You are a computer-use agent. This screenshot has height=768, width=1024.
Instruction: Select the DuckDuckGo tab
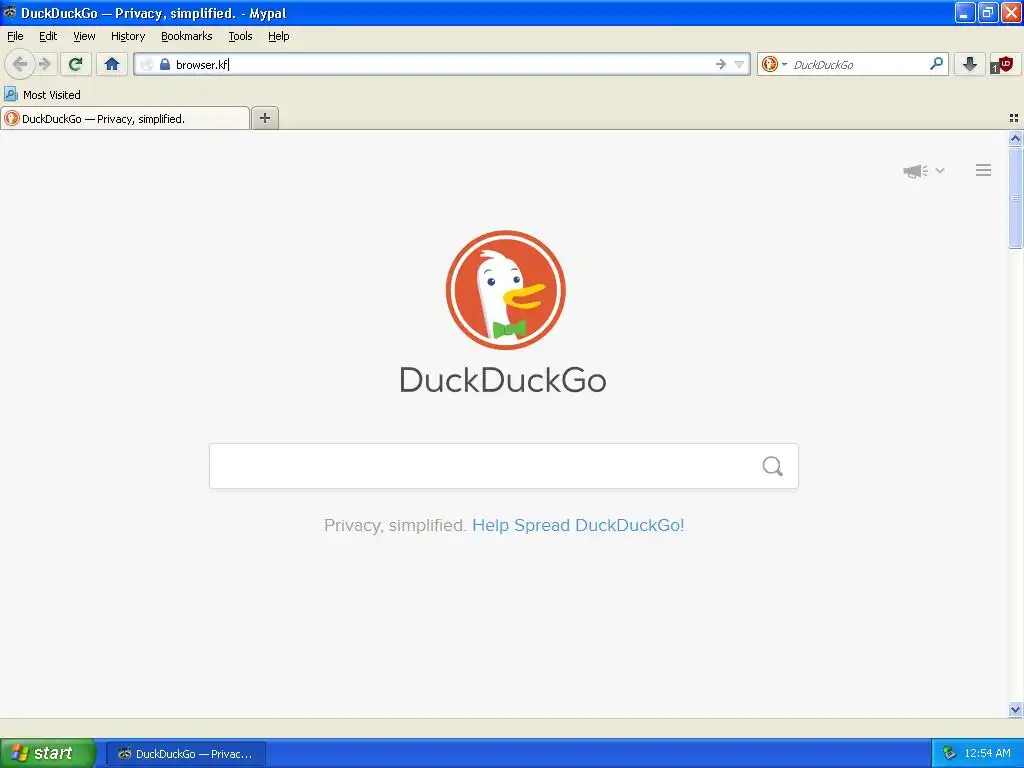(x=125, y=118)
